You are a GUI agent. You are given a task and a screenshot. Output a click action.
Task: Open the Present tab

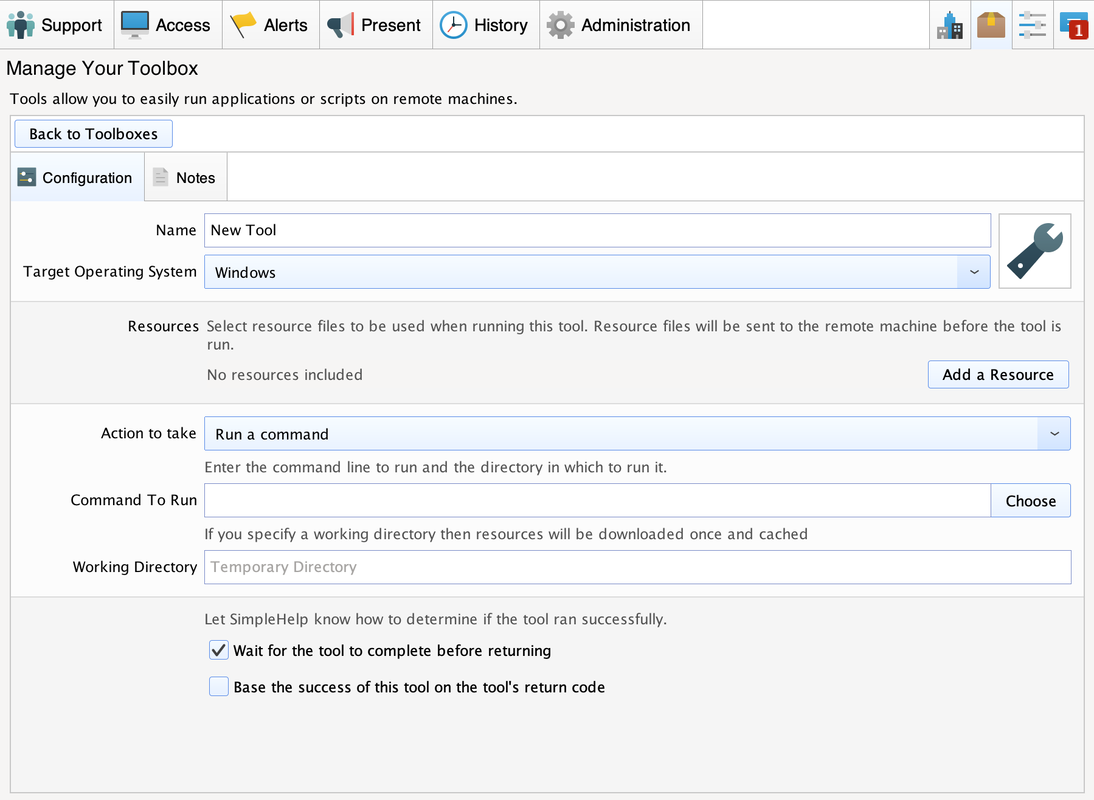pyautogui.click(x=375, y=25)
